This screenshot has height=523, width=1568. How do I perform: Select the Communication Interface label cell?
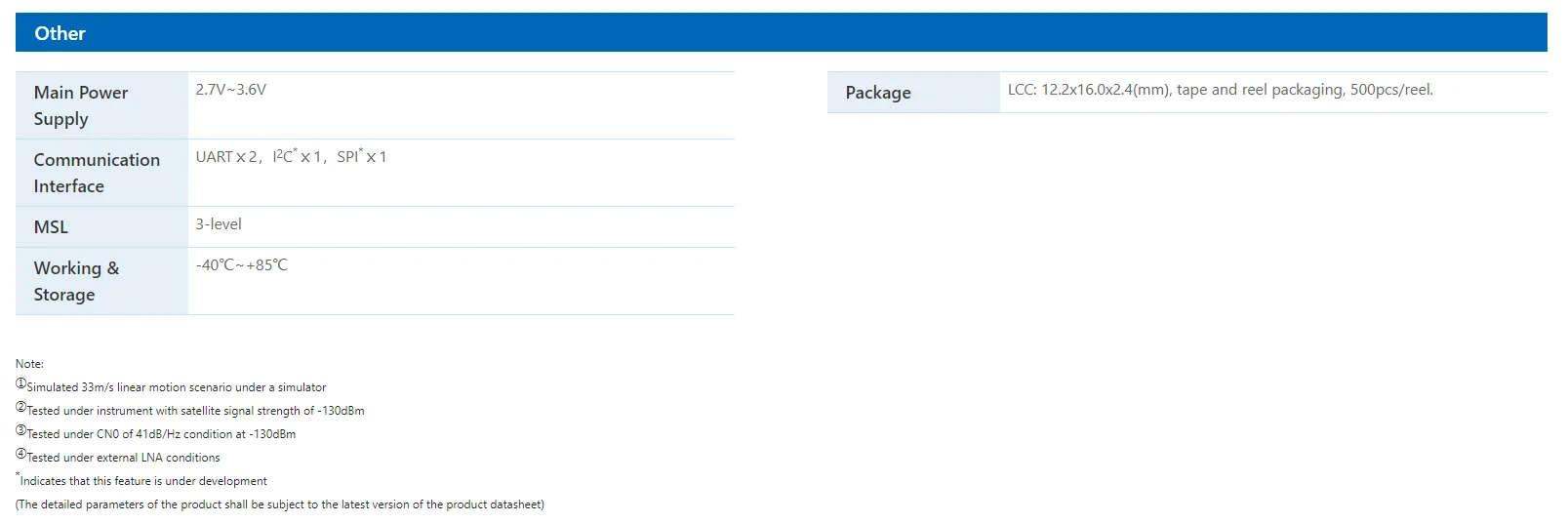(x=101, y=173)
